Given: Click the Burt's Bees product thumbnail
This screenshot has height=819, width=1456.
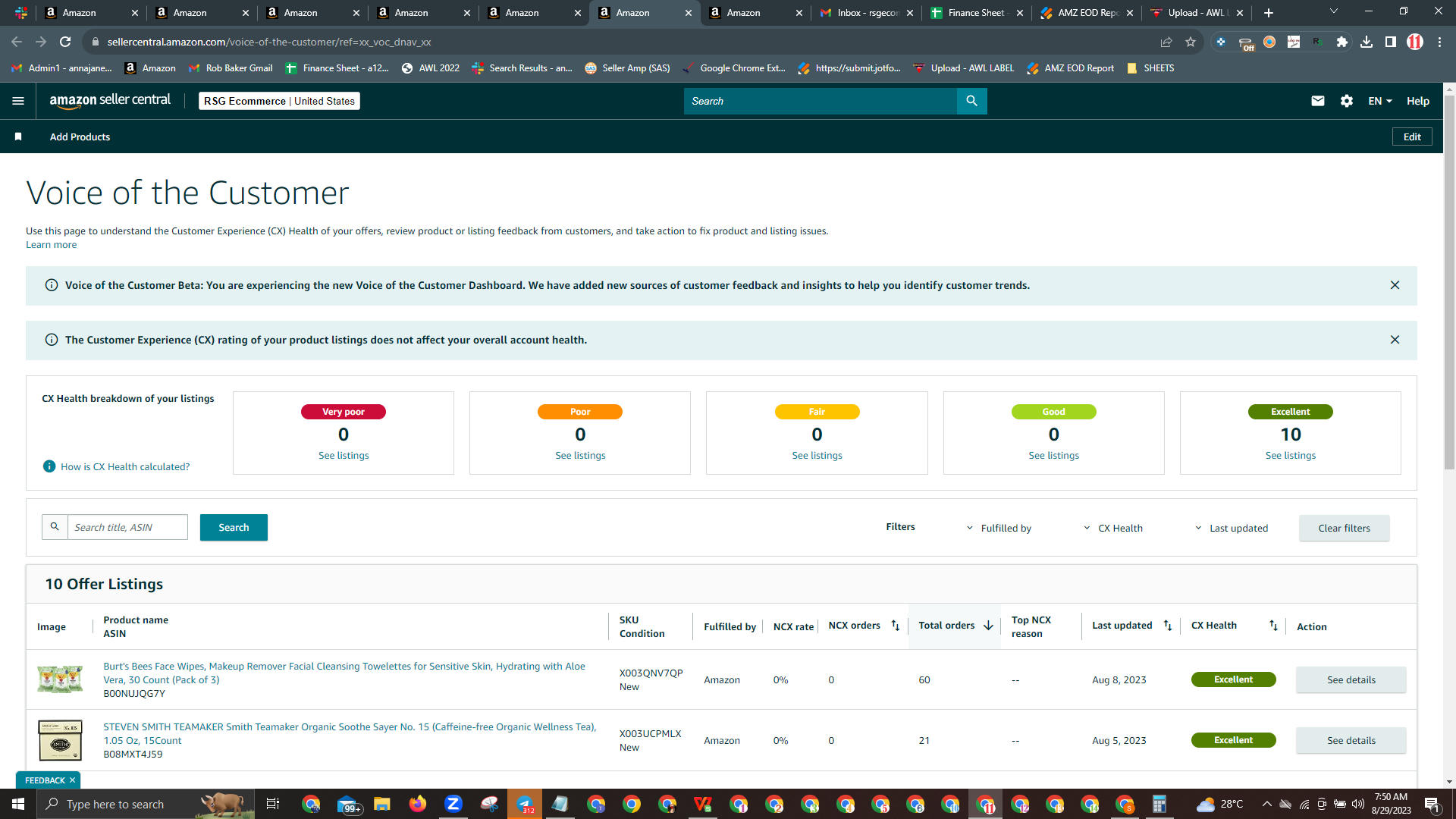Looking at the screenshot, I should coord(60,679).
